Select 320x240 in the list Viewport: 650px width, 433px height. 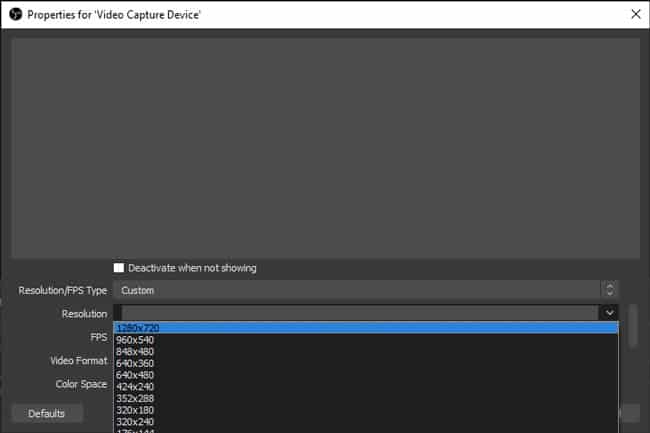[x=366, y=422]
